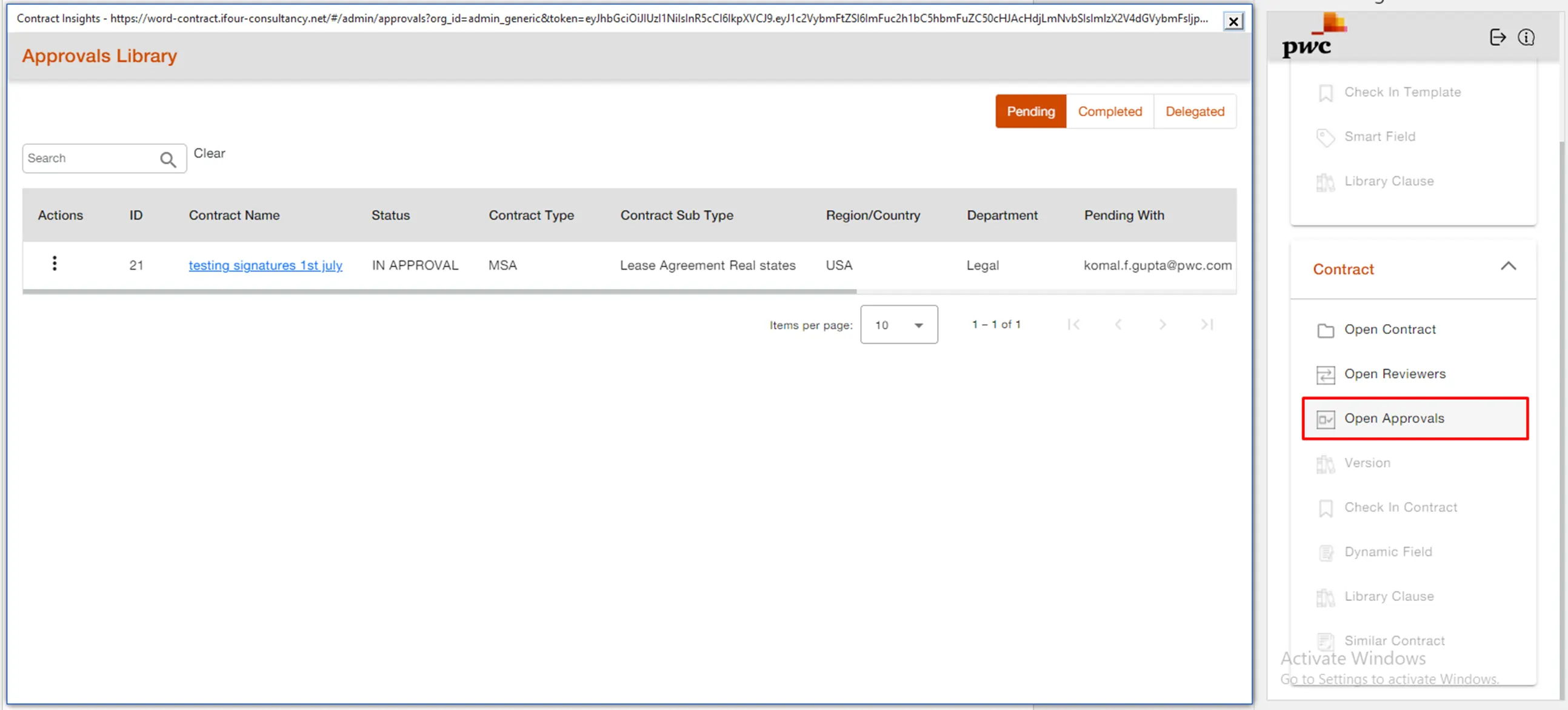
Task: Go to the previous page arrow
Action: coord(1118,325)
